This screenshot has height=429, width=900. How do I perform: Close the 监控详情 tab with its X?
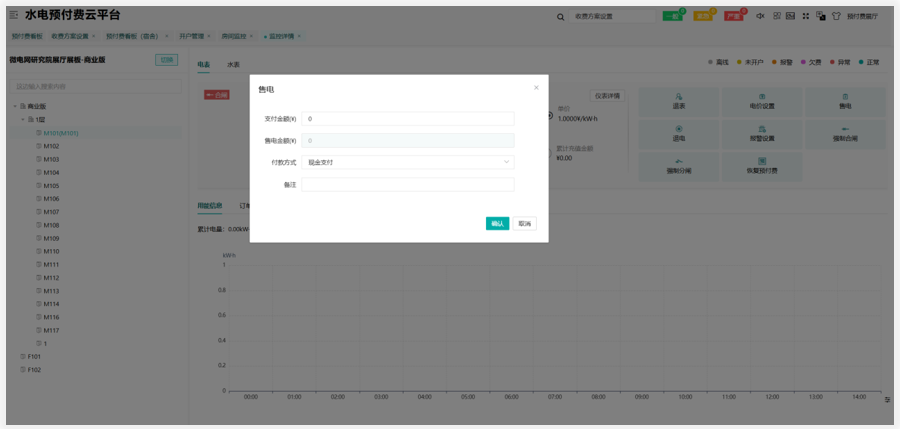tap(299, 36)
